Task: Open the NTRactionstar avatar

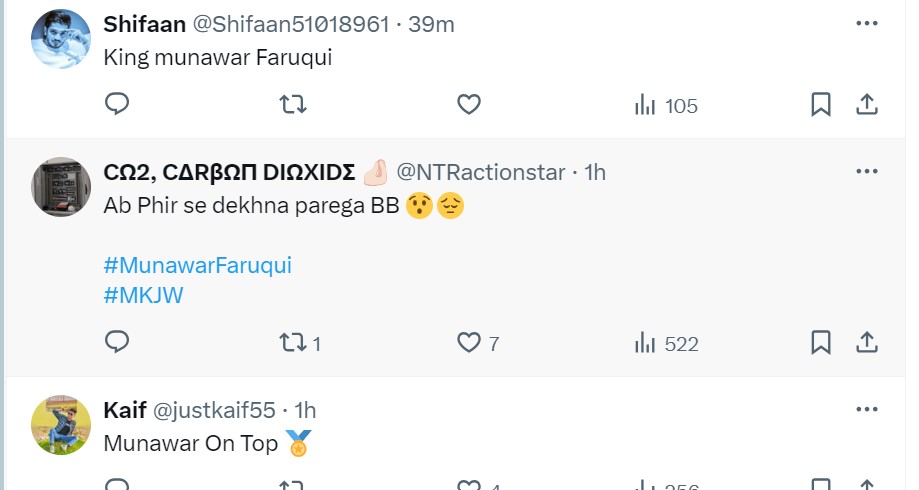Action: pos(61,186)
